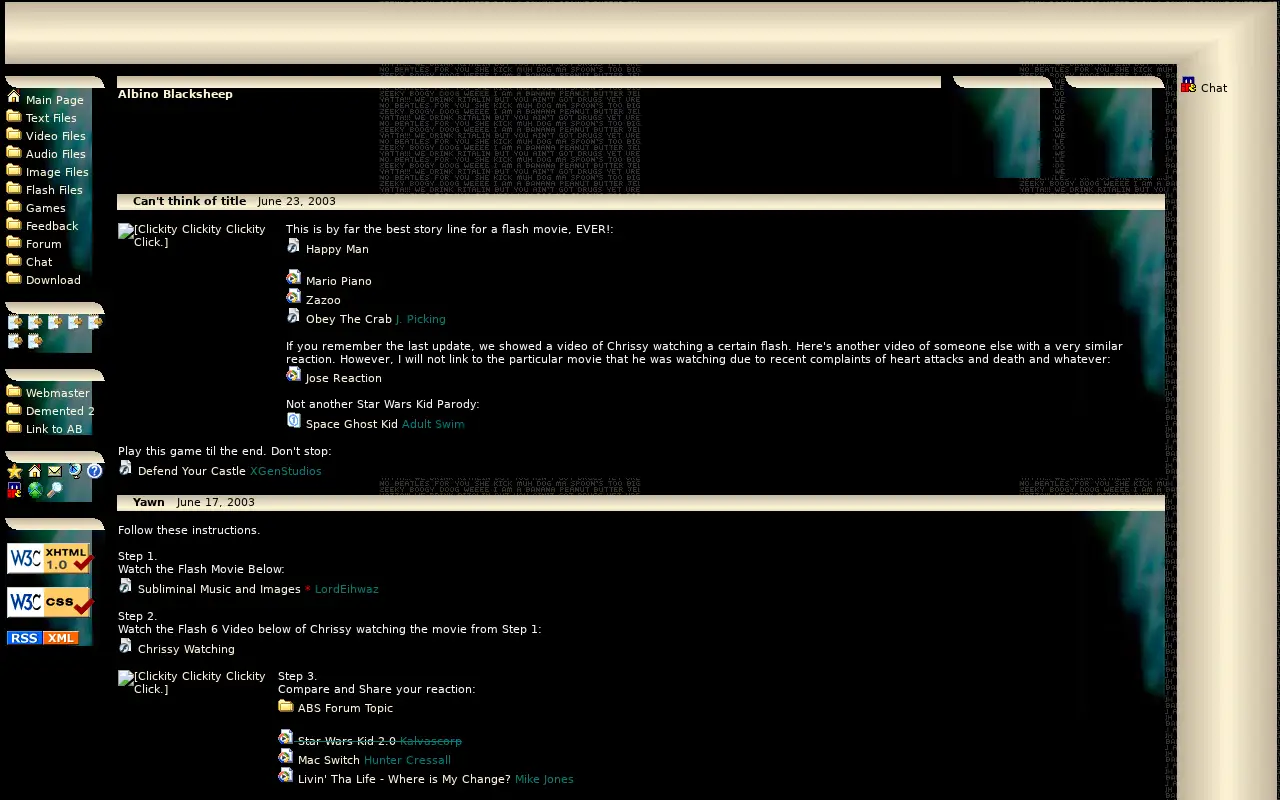The height and width of the screenshot is (800, 1280).
Task: Click the house icon beside Main Page
Action: click(x=14, y=97)
